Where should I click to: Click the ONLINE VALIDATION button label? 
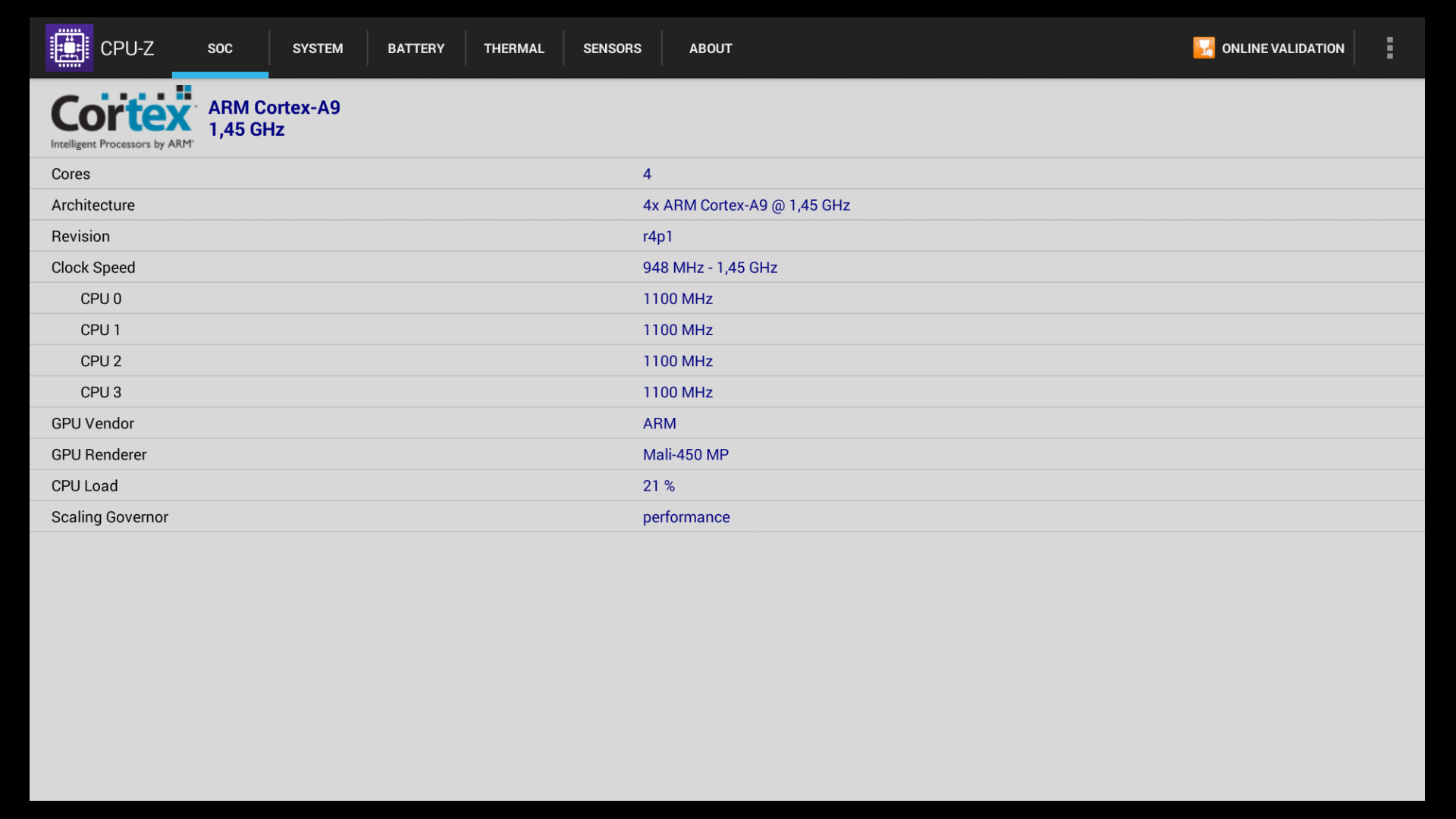pyautogui.click(x=1283, y=49)
